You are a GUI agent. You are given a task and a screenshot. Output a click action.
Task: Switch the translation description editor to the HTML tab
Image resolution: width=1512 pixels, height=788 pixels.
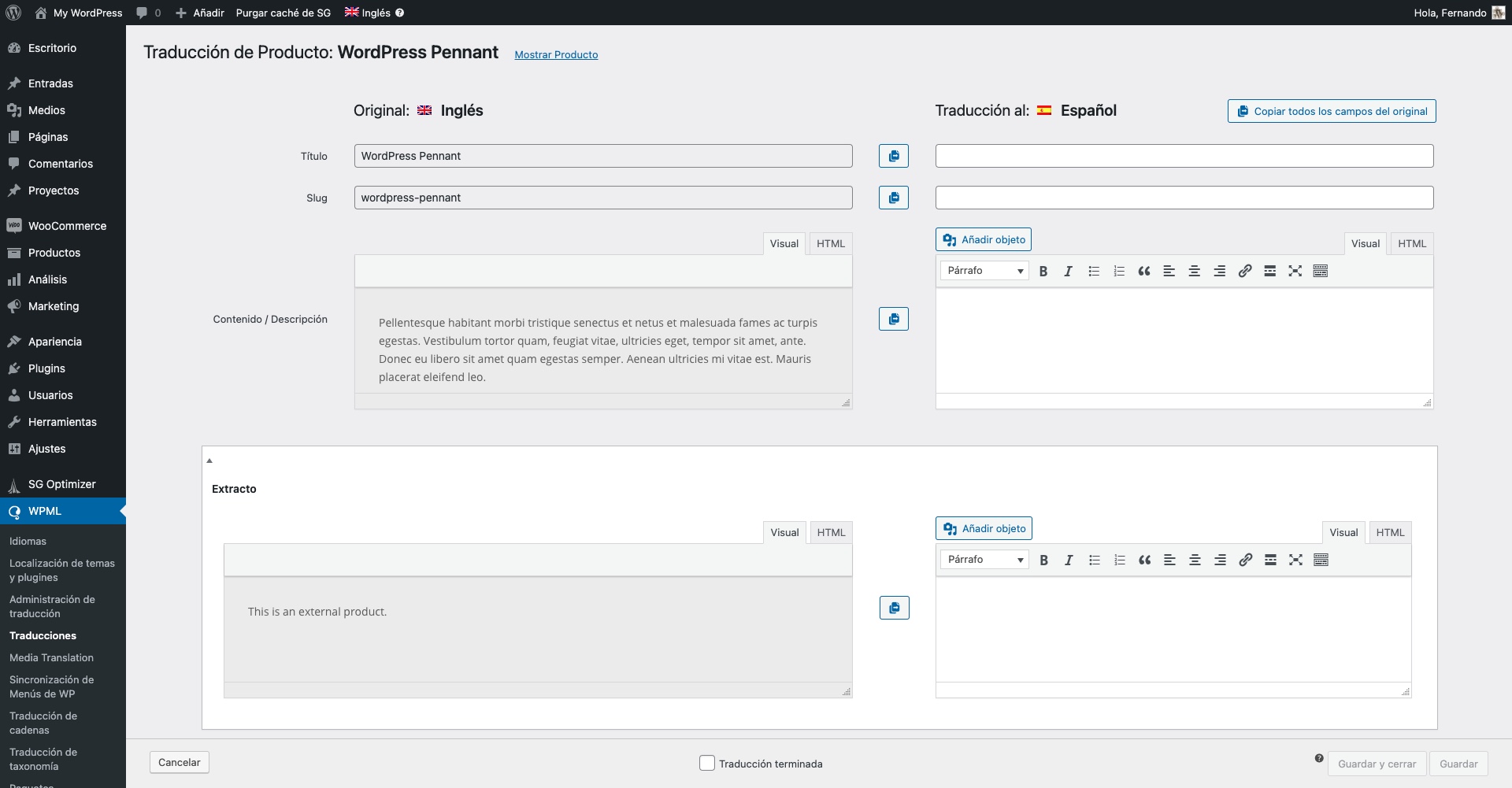coord(1411,243)
